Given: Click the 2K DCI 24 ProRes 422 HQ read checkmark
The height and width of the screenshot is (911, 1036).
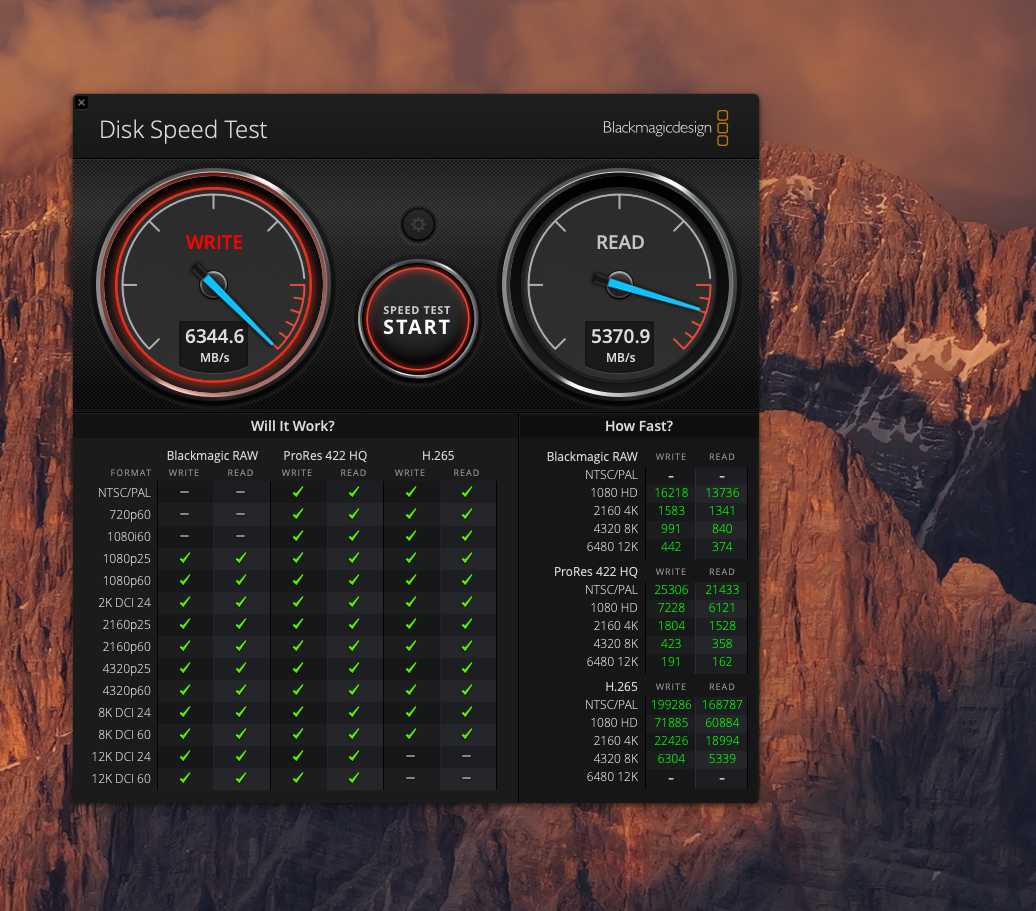Looking at the screenshot, I should pos(353,602).
